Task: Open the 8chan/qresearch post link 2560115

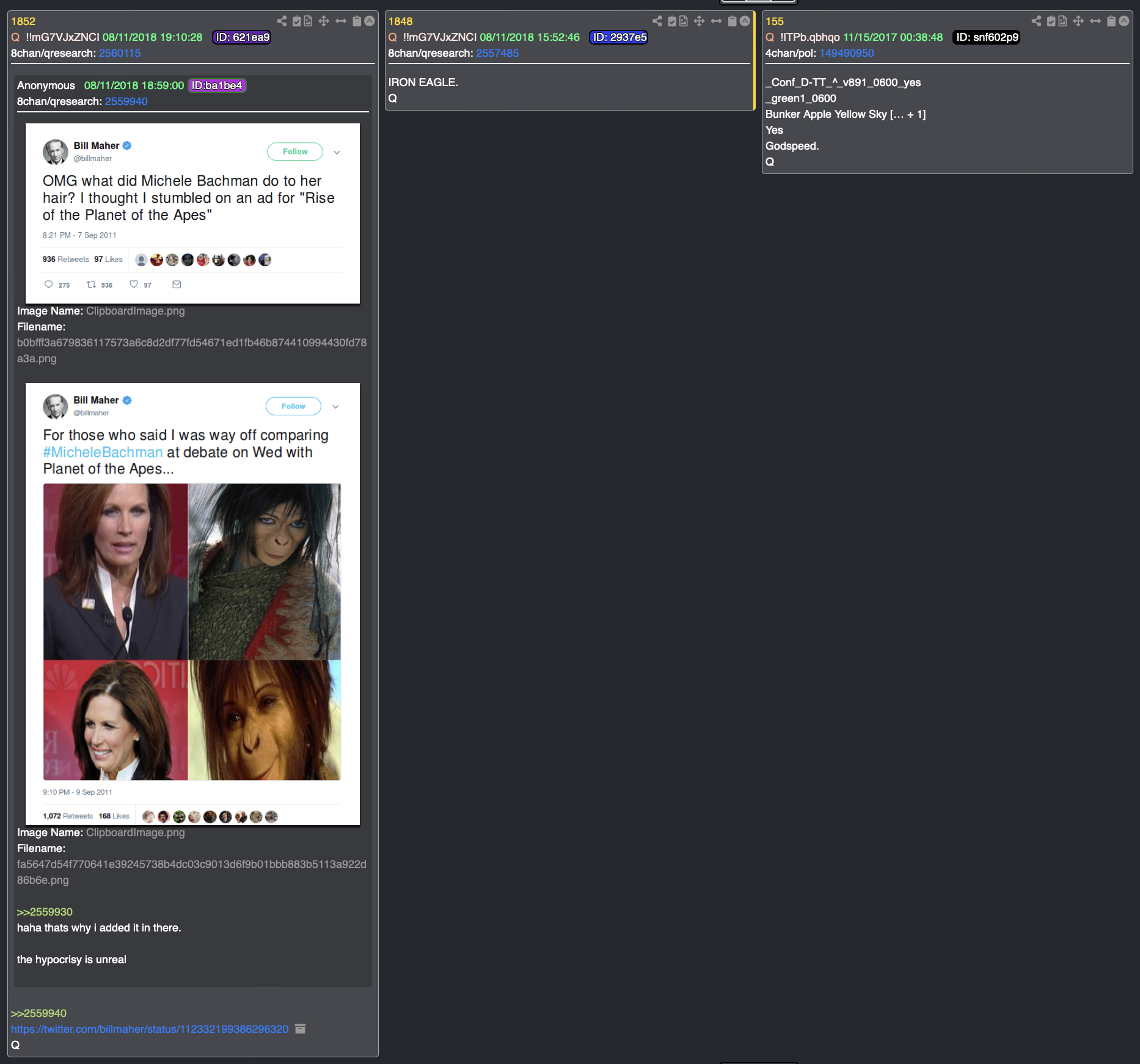Action: tap(120, 53)
